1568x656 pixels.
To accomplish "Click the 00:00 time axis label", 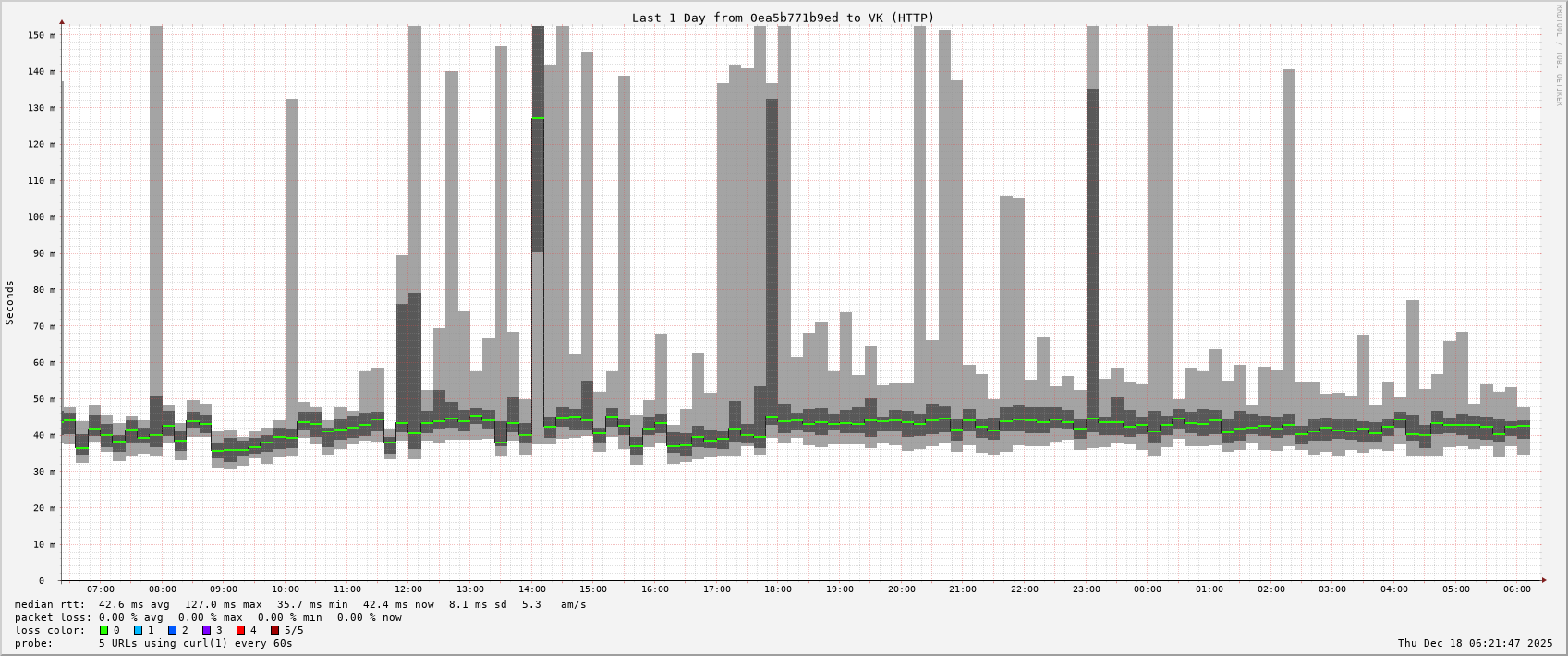I will (1148, 589).
